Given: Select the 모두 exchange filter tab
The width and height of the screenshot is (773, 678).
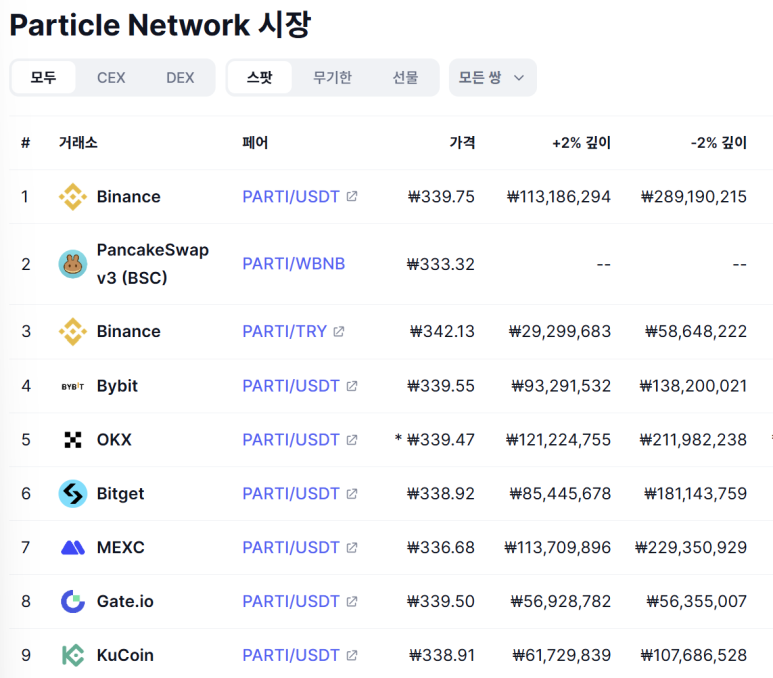Looking at the screenshot, I should point(43,77).
